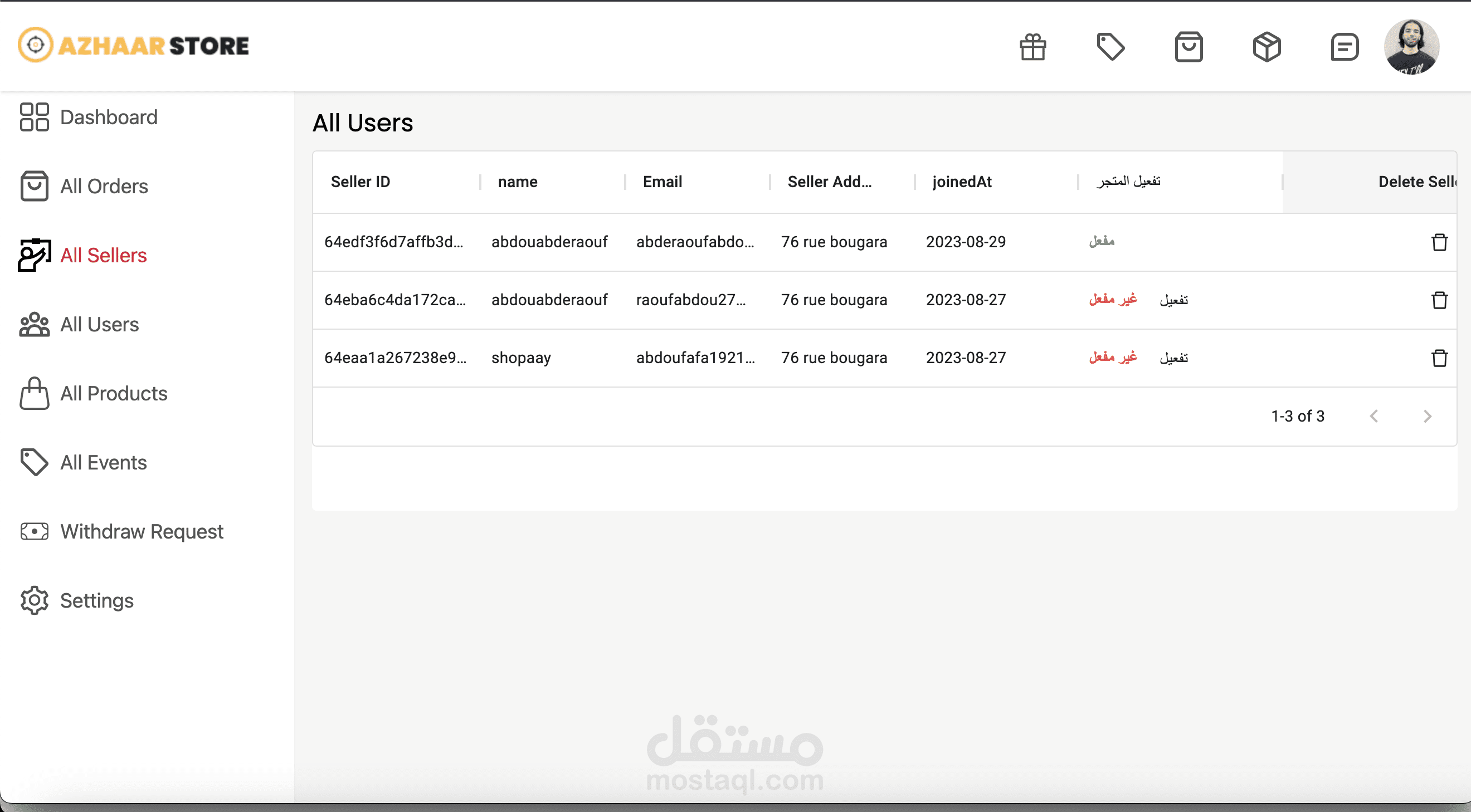Sort by the Seller ID column header
The image size is (1471, 812).
361,182
